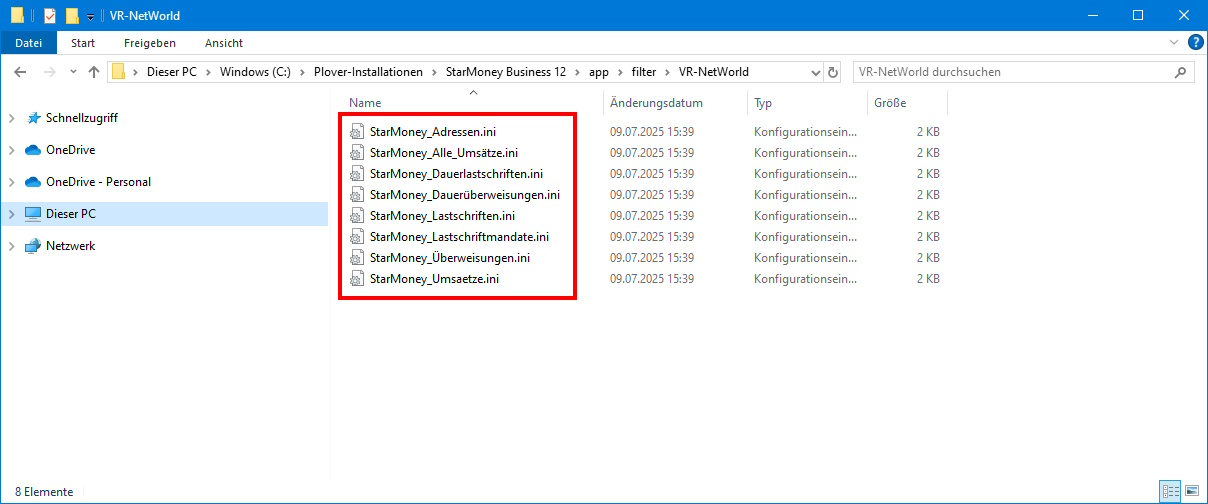Open the Freigeben ribbon tab
This screenshot has width=1208, height=504.
click(150, 43)
